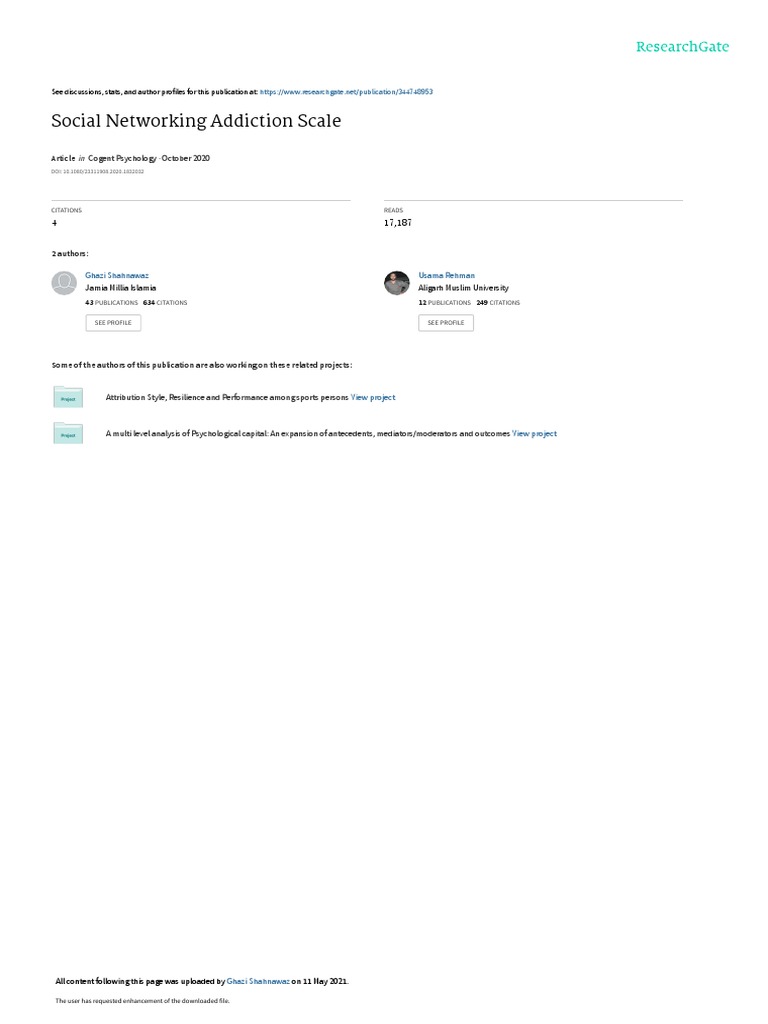Click the ResearchGate logo
The width and height of the screenshot is (768, 1024).
682,46
